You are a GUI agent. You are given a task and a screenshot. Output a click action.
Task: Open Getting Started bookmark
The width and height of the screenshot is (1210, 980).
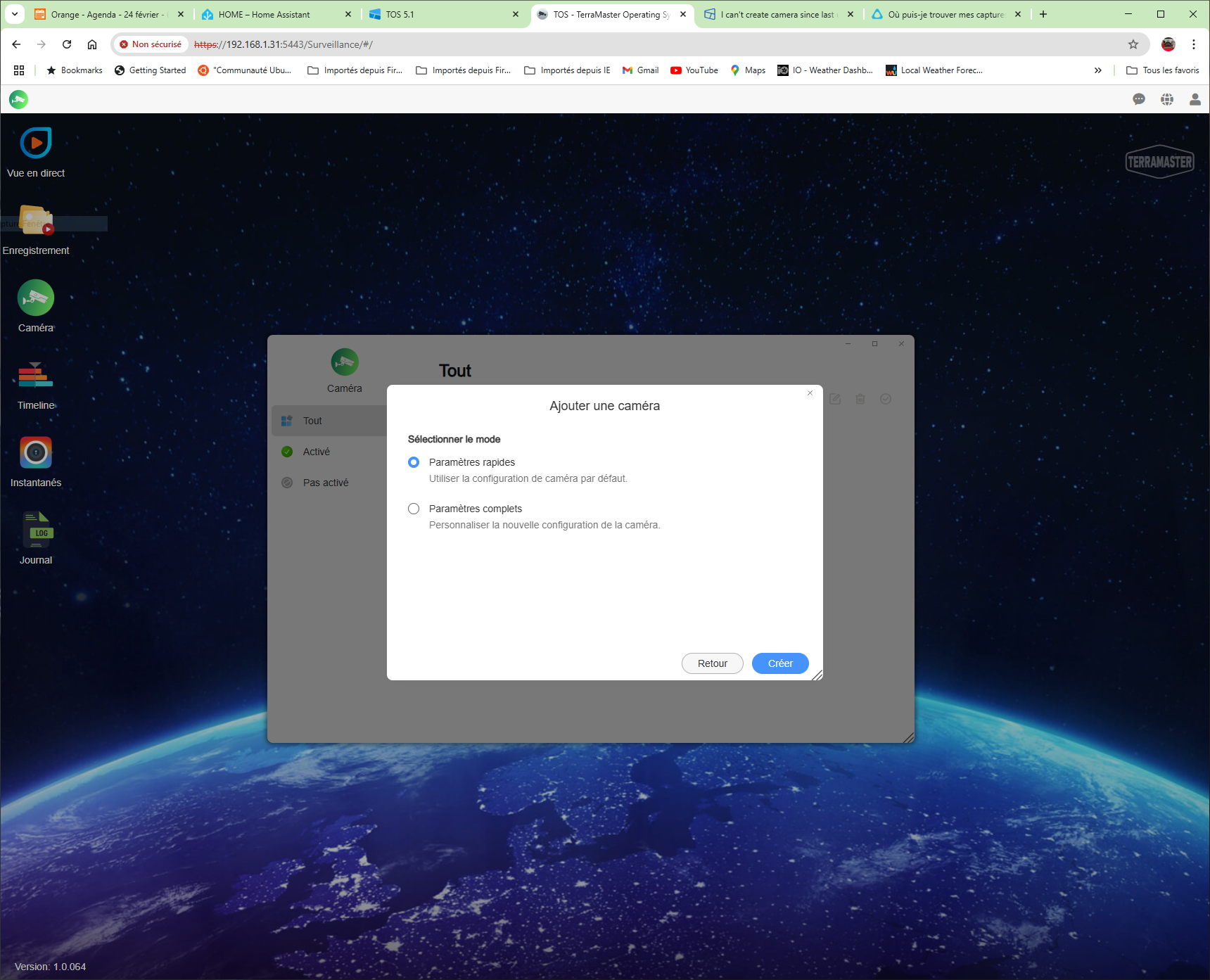[x=151, y=70]
